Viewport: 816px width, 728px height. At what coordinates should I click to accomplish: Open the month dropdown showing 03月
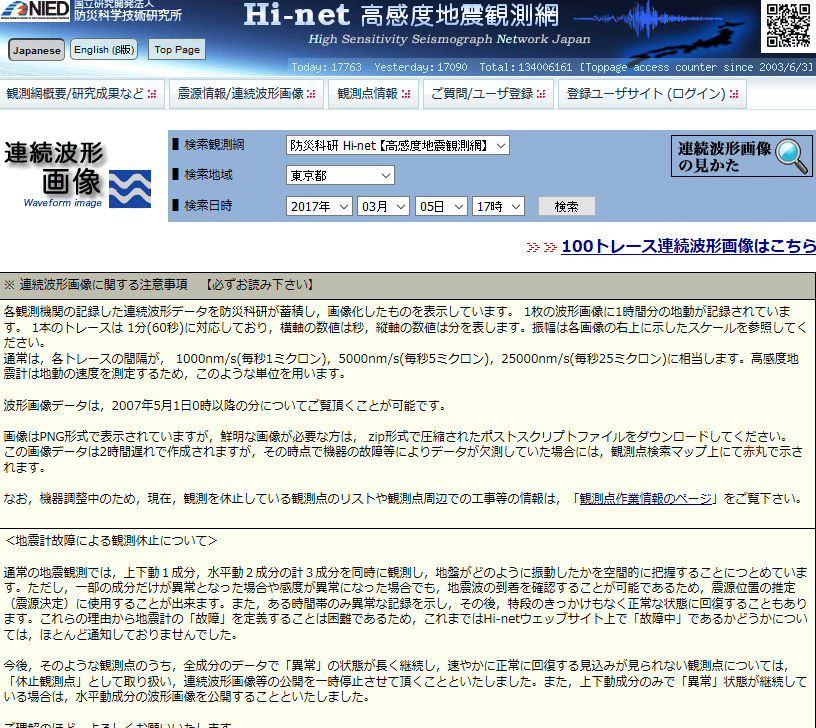pos(384,206)
